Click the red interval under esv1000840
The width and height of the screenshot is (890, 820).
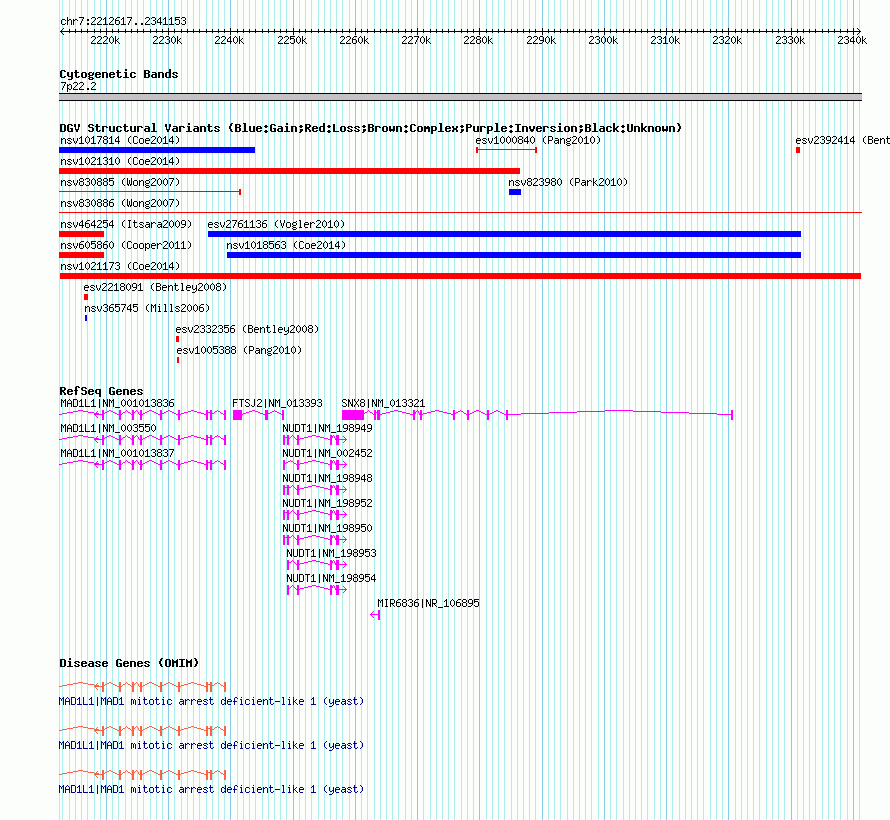pos(506,150)
